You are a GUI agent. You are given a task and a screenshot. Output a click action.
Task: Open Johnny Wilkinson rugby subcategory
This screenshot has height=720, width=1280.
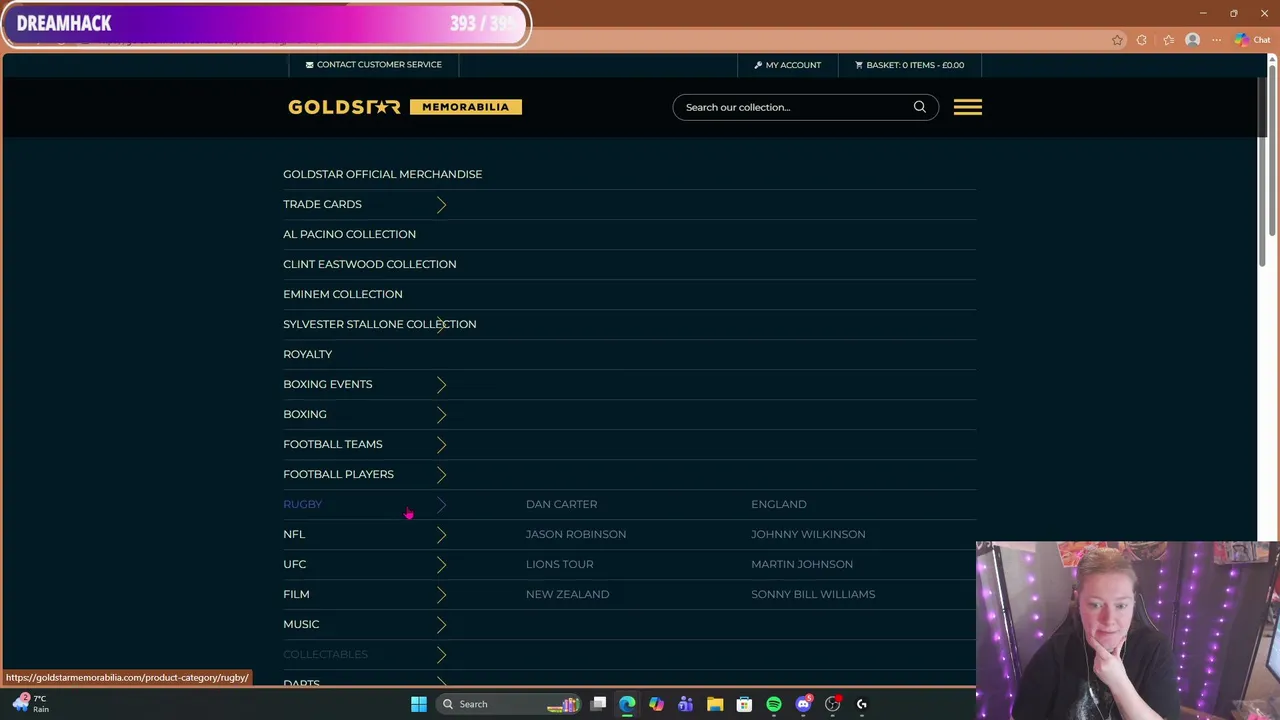coord(808,534)
